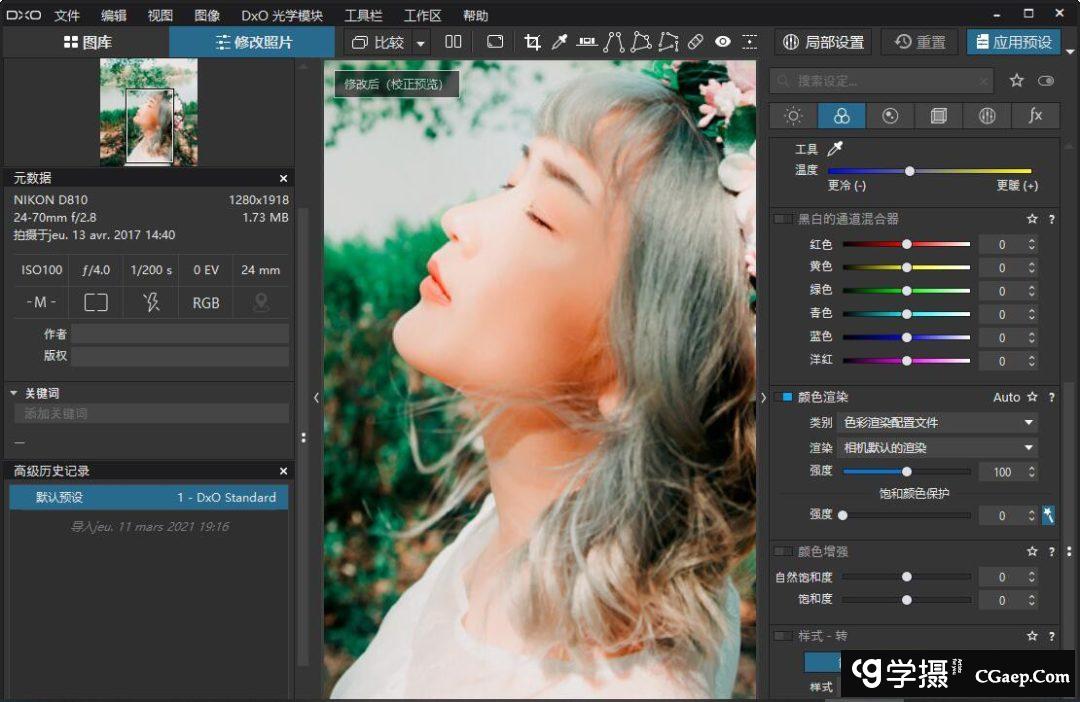Open the fx effects palette tab
Image resolution: width=1080 pixels, height=702 pixels.
tap(1035, 116)
